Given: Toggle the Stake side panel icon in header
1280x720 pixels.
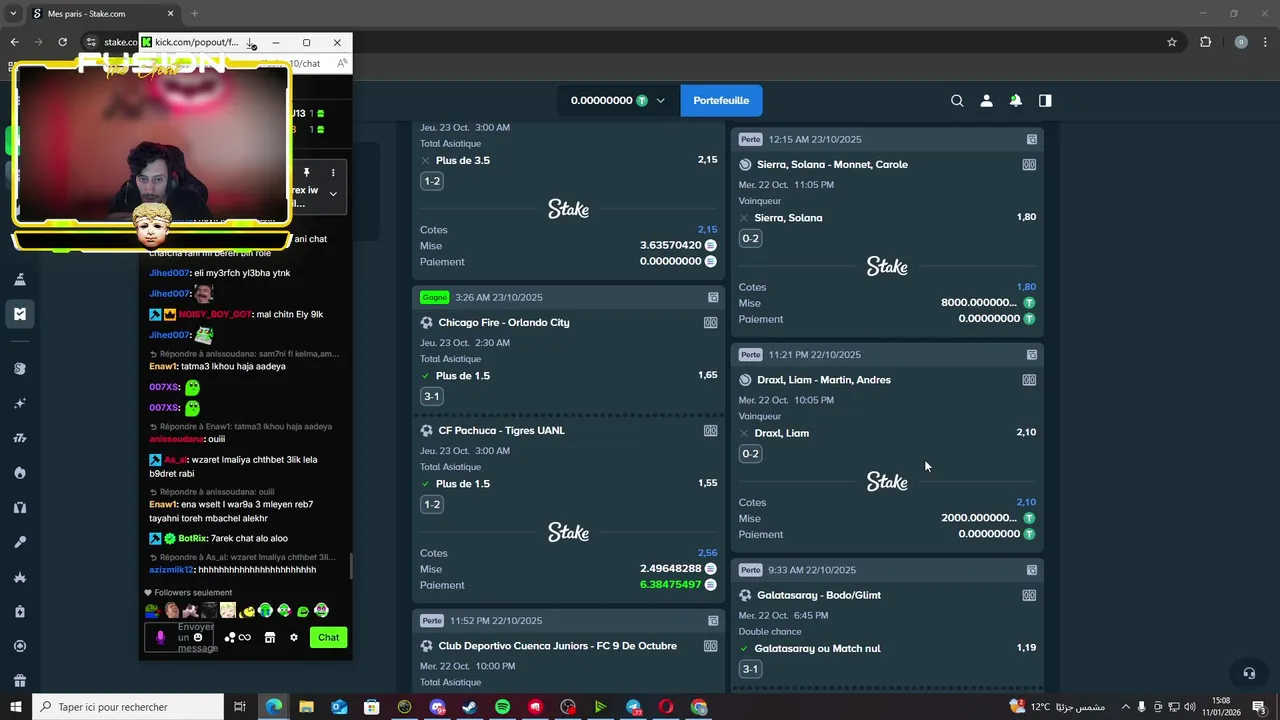Looking at the screenshot, I should [1045, 101].
